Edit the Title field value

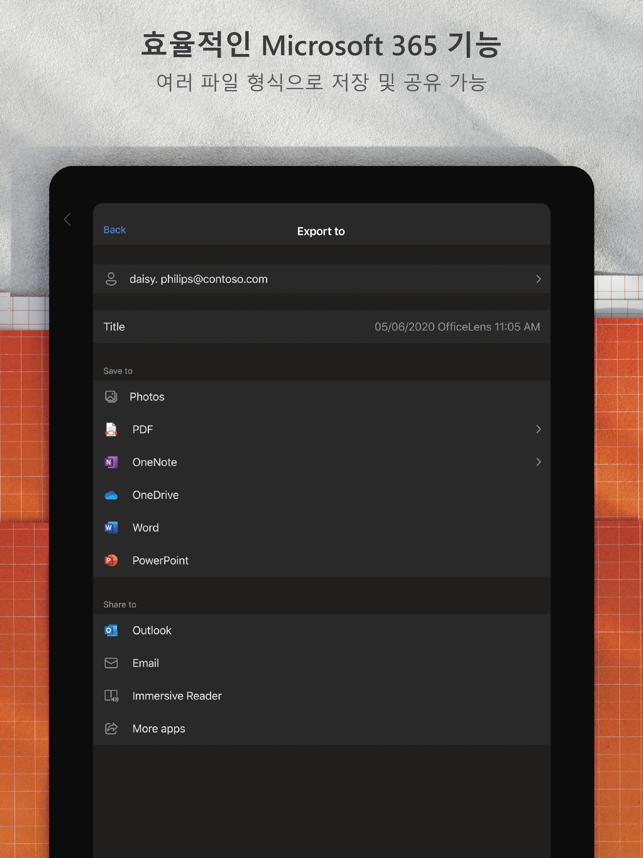pos(456,327)
